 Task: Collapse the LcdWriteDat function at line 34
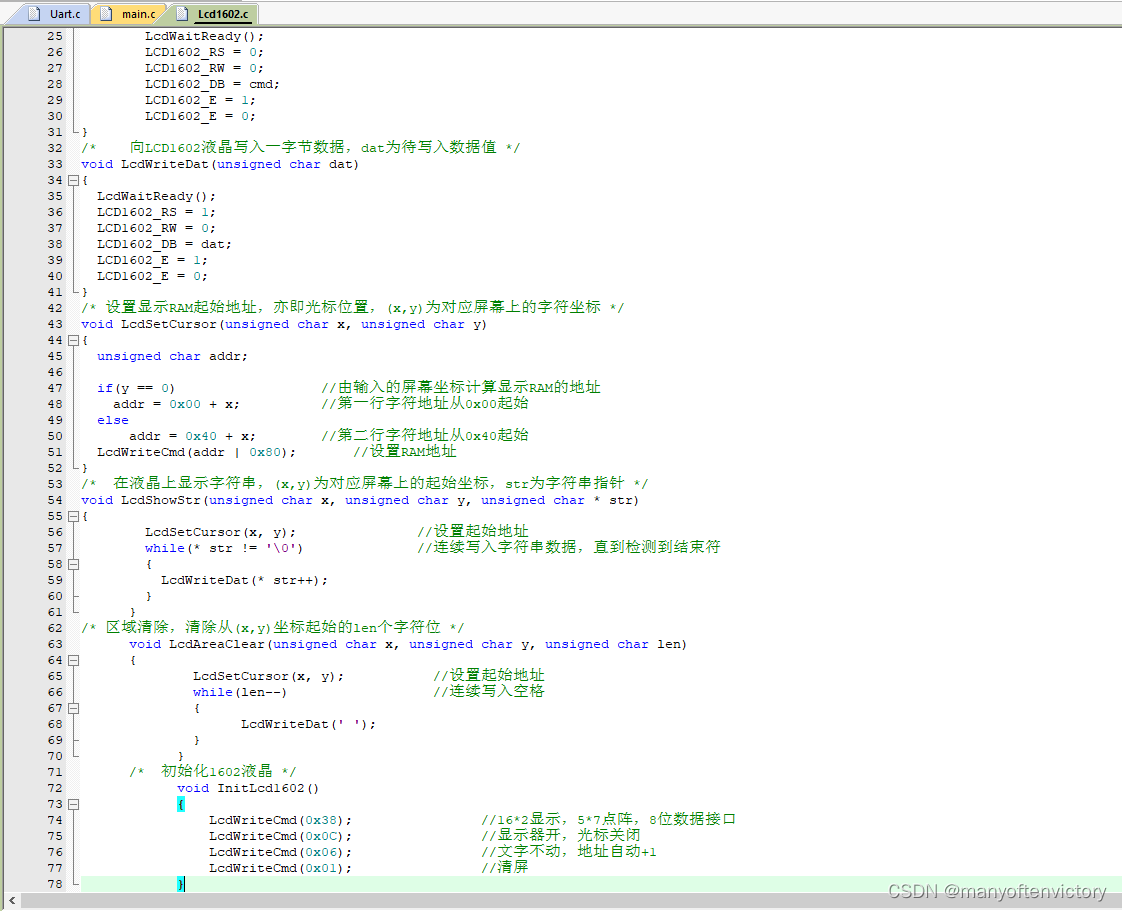click(73, 180)
